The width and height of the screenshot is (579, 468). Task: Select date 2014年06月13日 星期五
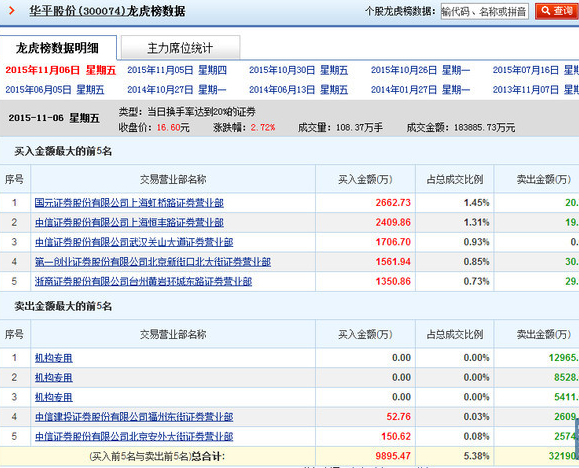(298, 90)
